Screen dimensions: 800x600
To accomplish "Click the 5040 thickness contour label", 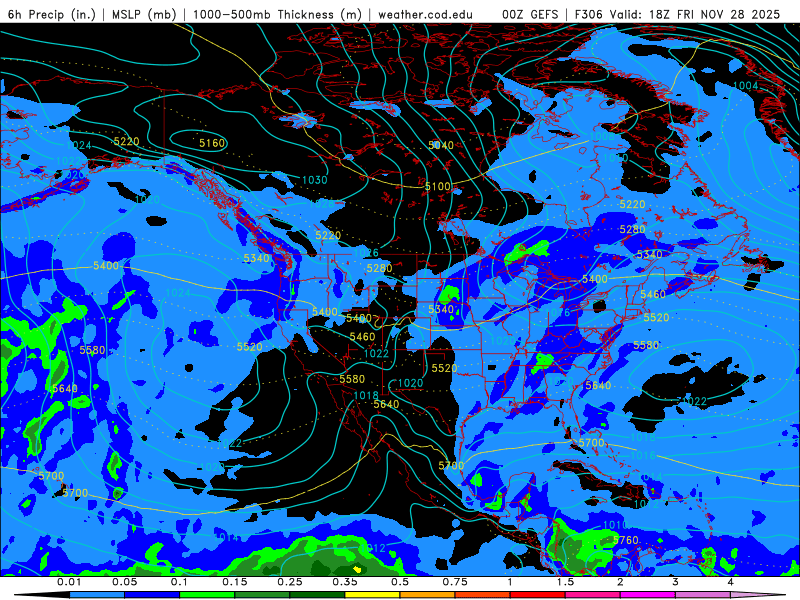I will [x=440, y=145].
